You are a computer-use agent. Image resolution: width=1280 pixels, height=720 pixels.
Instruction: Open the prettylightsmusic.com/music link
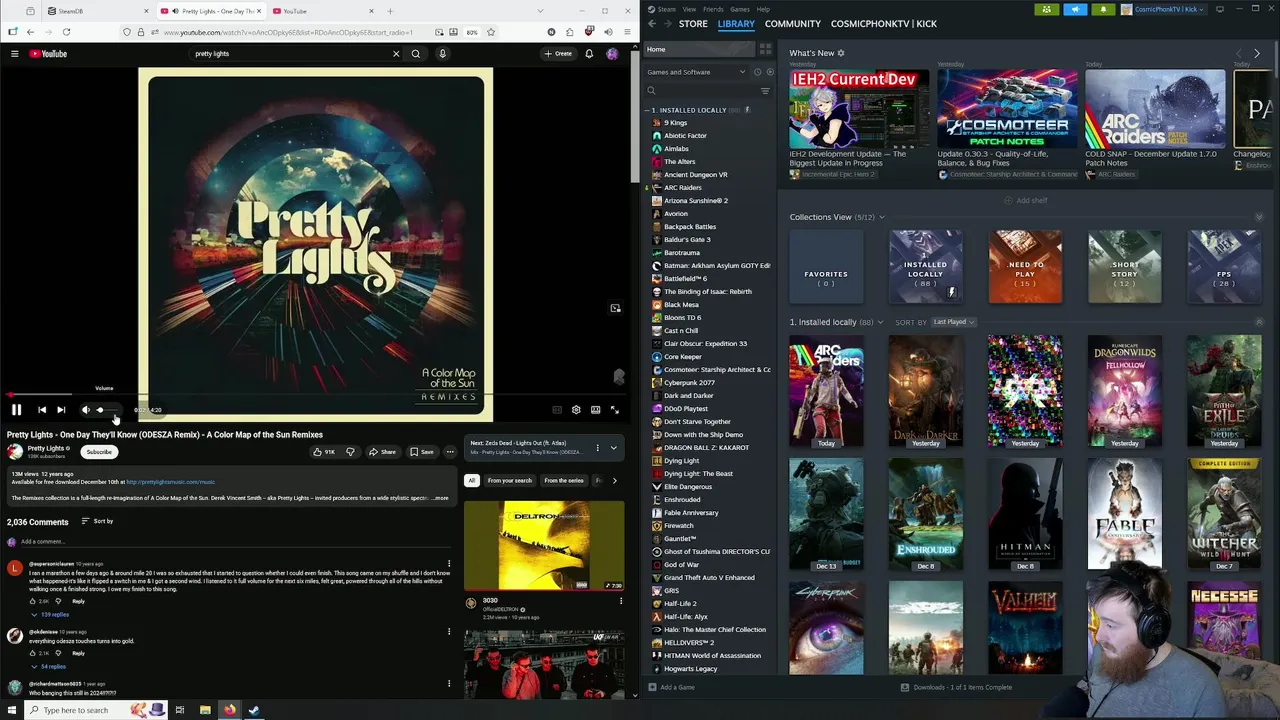170,482
